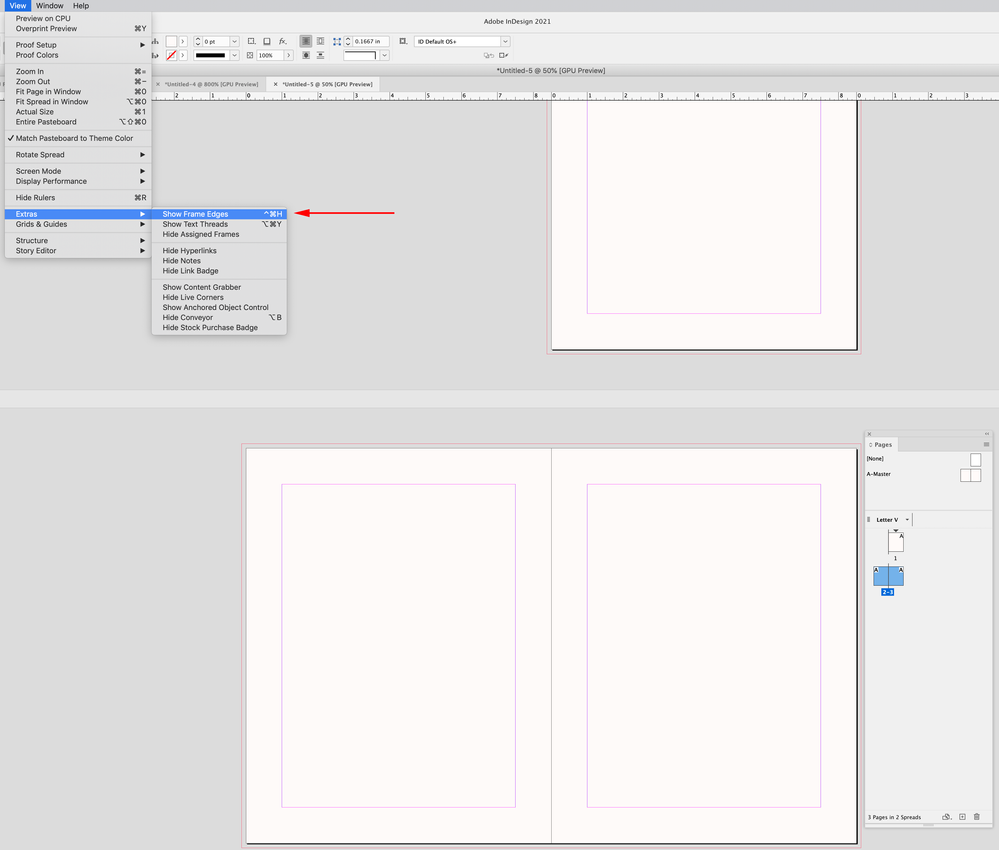
Task: Switch to the Untitled-4 document tab
Action: [210, 84]
